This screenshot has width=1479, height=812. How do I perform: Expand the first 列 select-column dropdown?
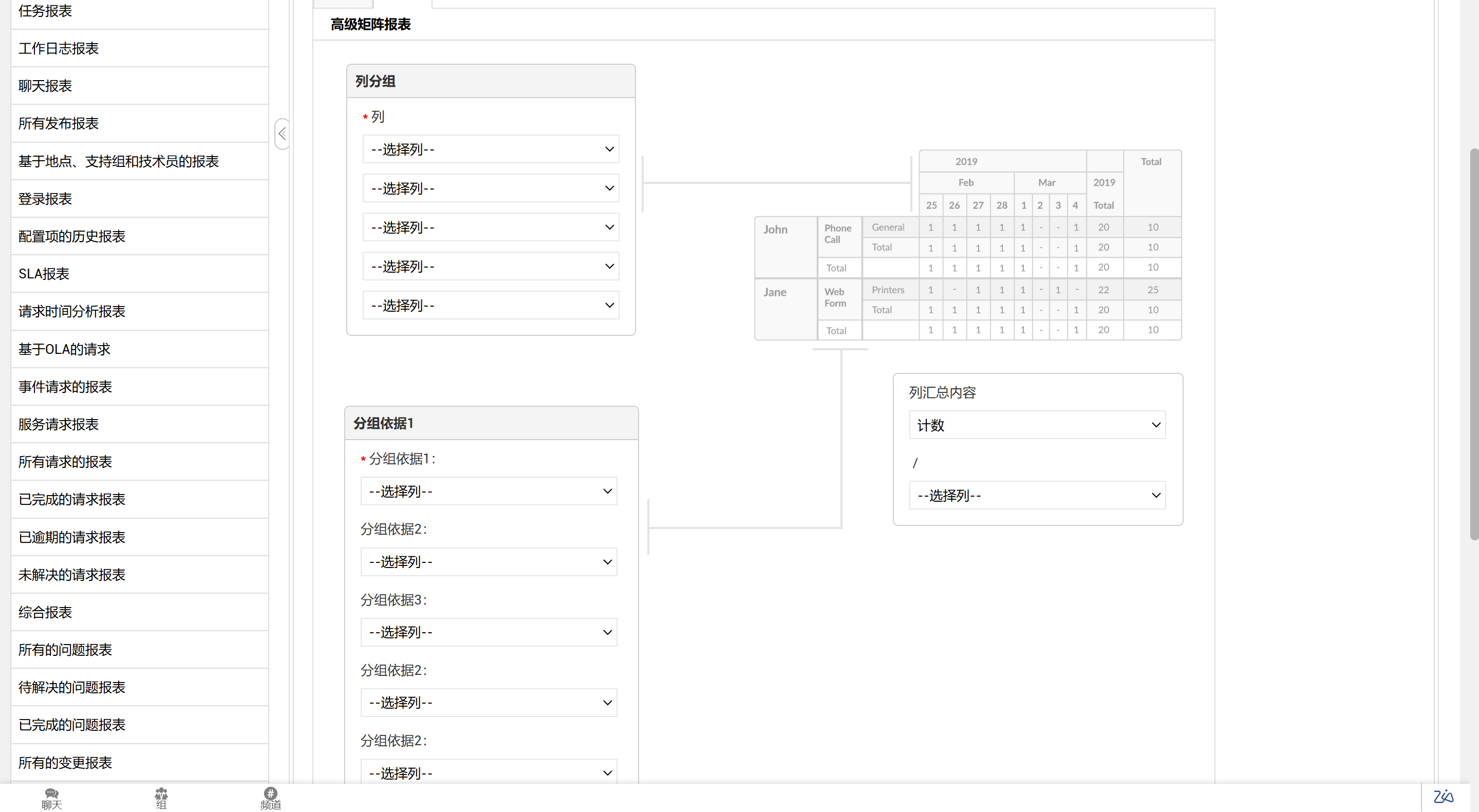490,149
